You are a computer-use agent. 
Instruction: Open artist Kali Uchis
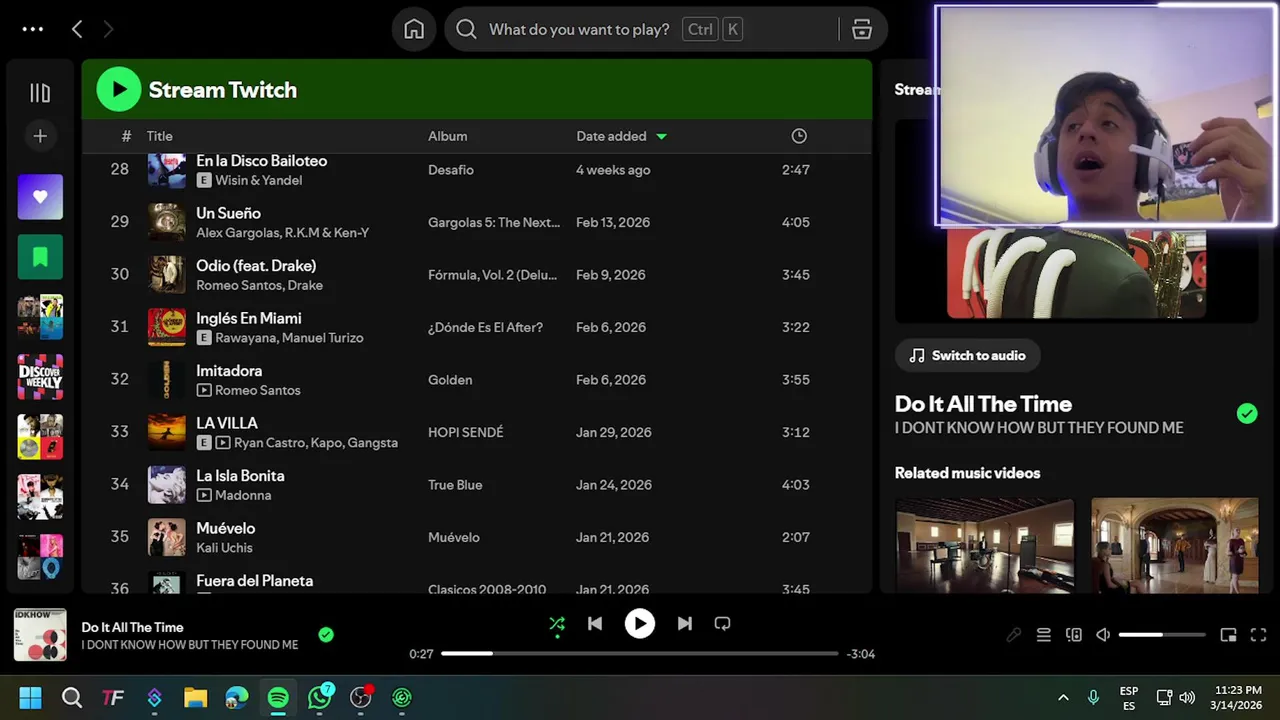224,547
